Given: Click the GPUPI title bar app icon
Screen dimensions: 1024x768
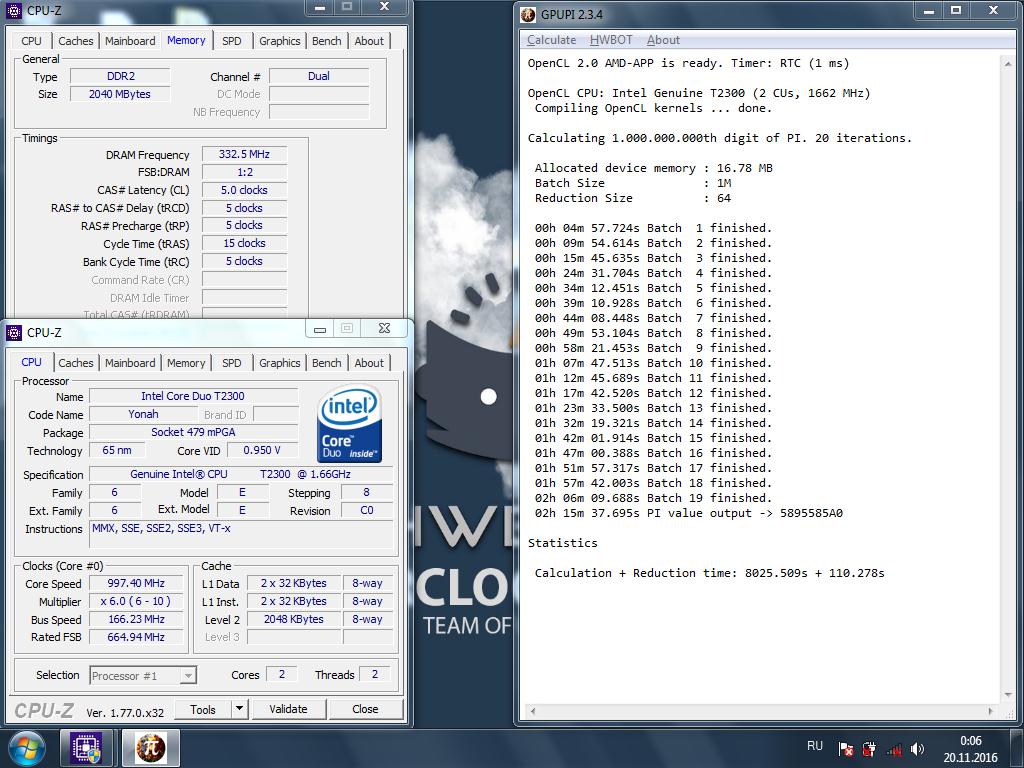Looking at the screenshot, I should (528, 14).
